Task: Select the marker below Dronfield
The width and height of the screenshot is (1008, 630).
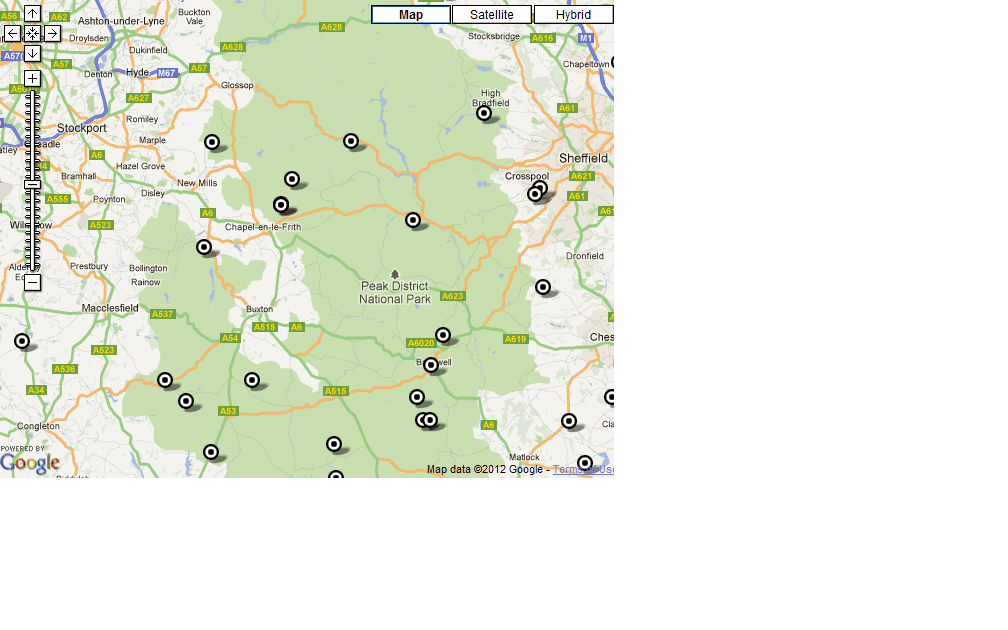Action: pyautogui.click(x=543, y=287)
